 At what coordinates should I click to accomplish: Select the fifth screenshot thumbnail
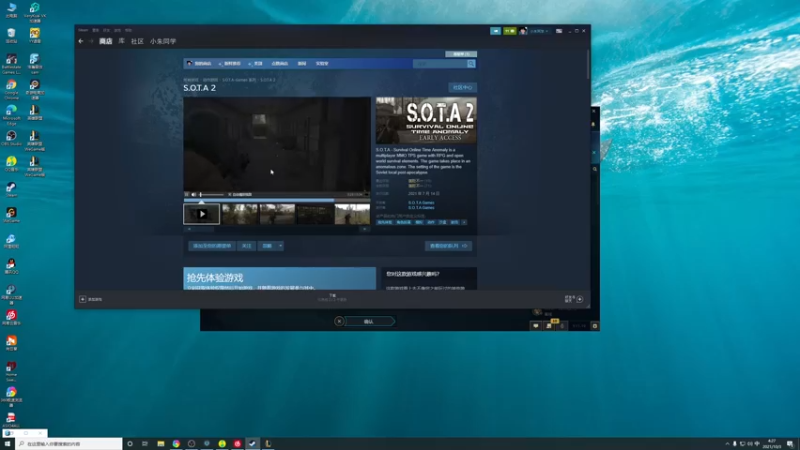tap(352, 214)
